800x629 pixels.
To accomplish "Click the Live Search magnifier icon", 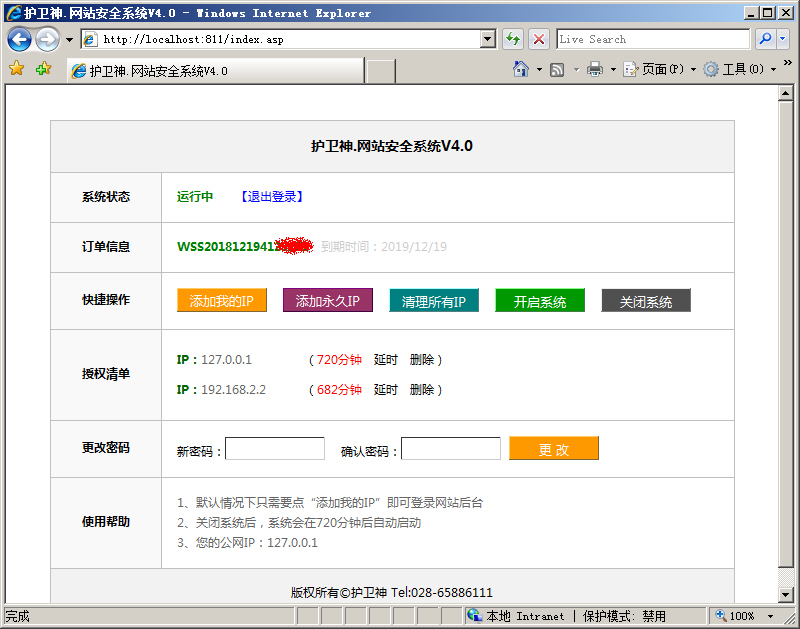I will click(x=765, y=39).
